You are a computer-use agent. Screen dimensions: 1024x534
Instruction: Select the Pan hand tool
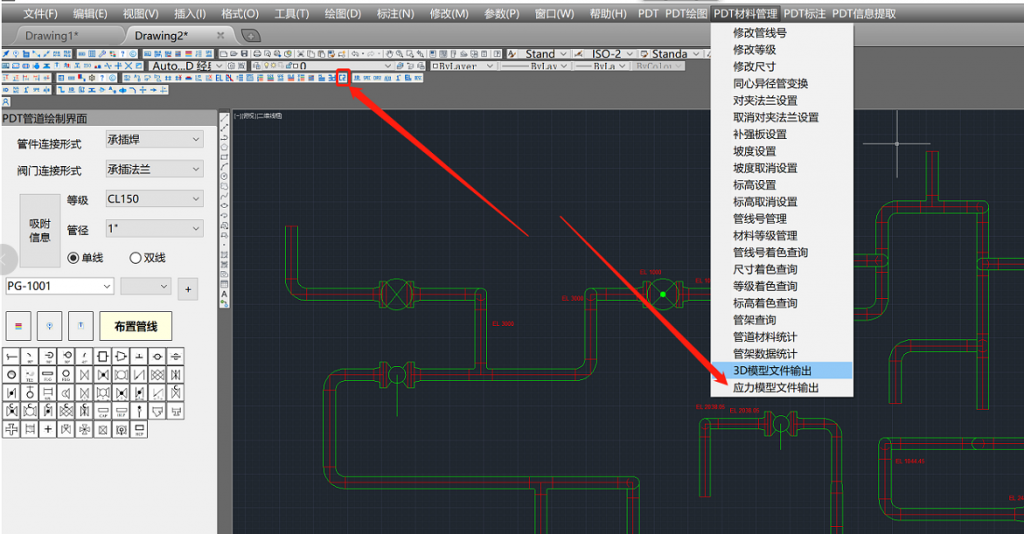pyautogui.click(x=389, y=53)
